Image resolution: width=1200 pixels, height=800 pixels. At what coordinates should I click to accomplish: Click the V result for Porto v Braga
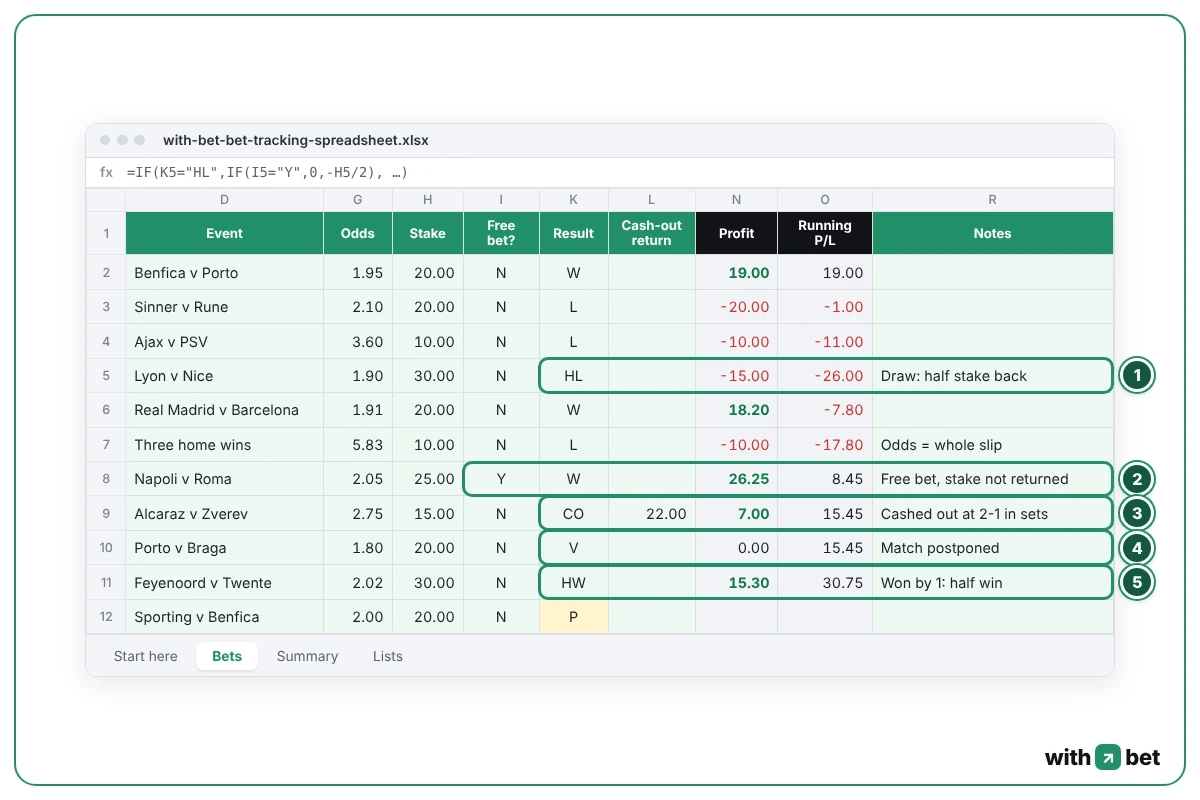click(x=573, y=548)
